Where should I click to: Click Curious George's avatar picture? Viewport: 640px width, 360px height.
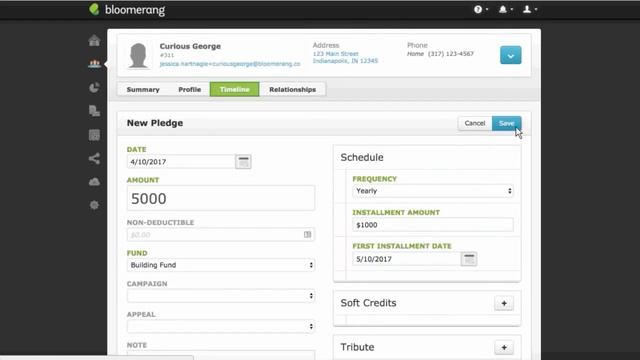coord(138,56)
